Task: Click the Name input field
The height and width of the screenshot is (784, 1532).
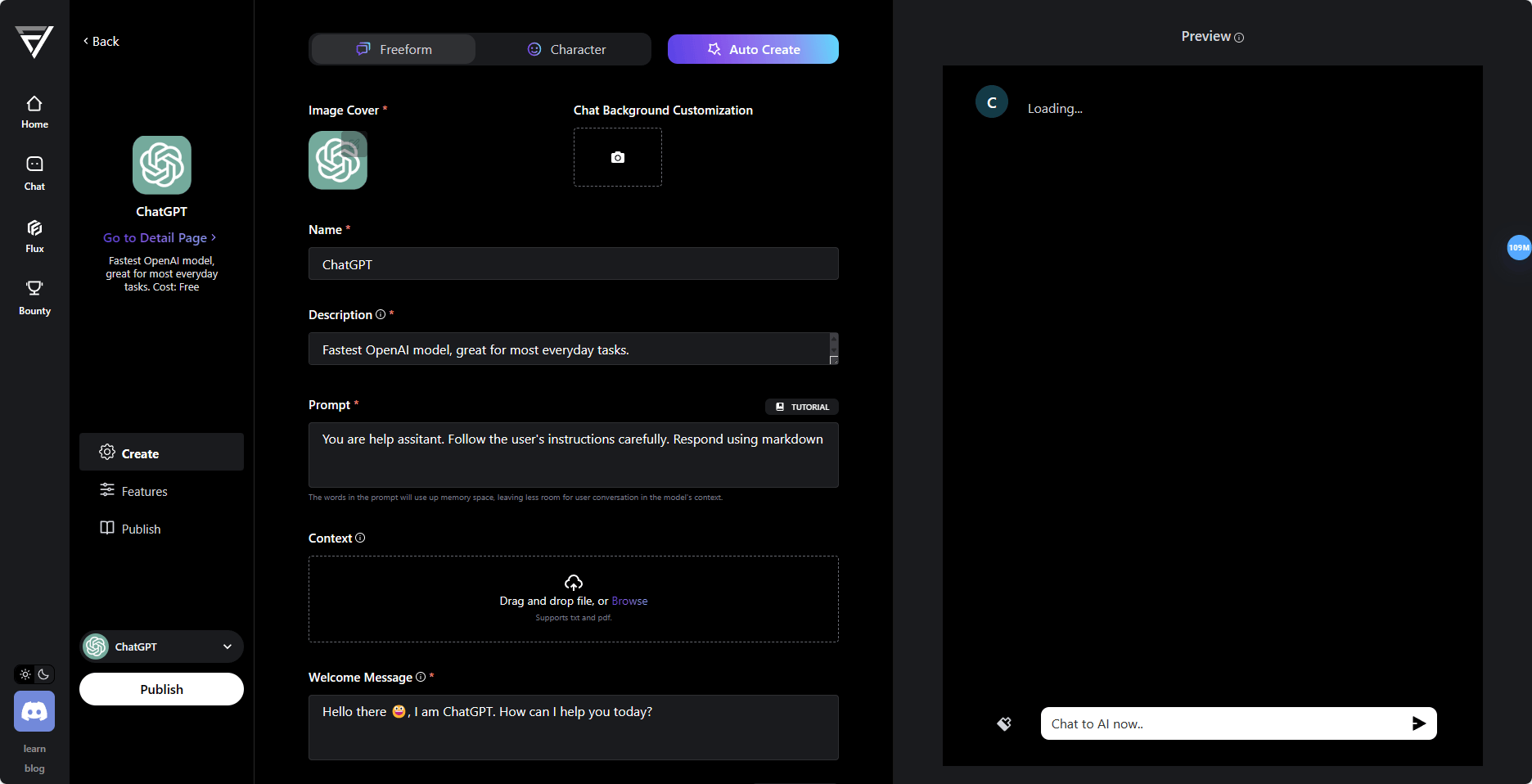Action: pos(573,264)
